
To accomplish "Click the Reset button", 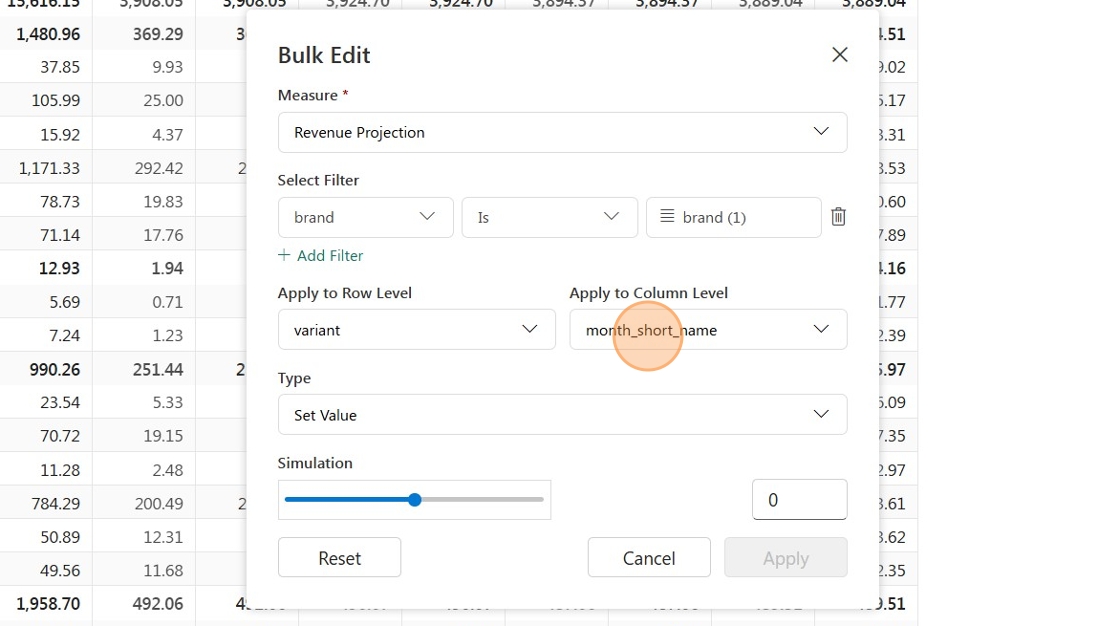I will (339, 557).
